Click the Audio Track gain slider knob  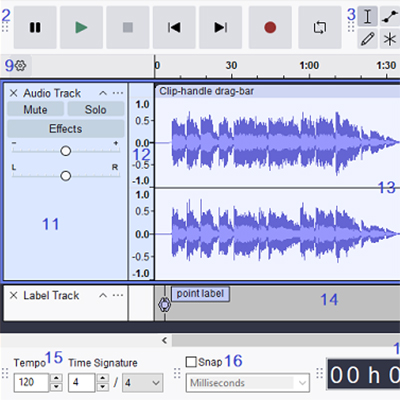pos(66,151)
